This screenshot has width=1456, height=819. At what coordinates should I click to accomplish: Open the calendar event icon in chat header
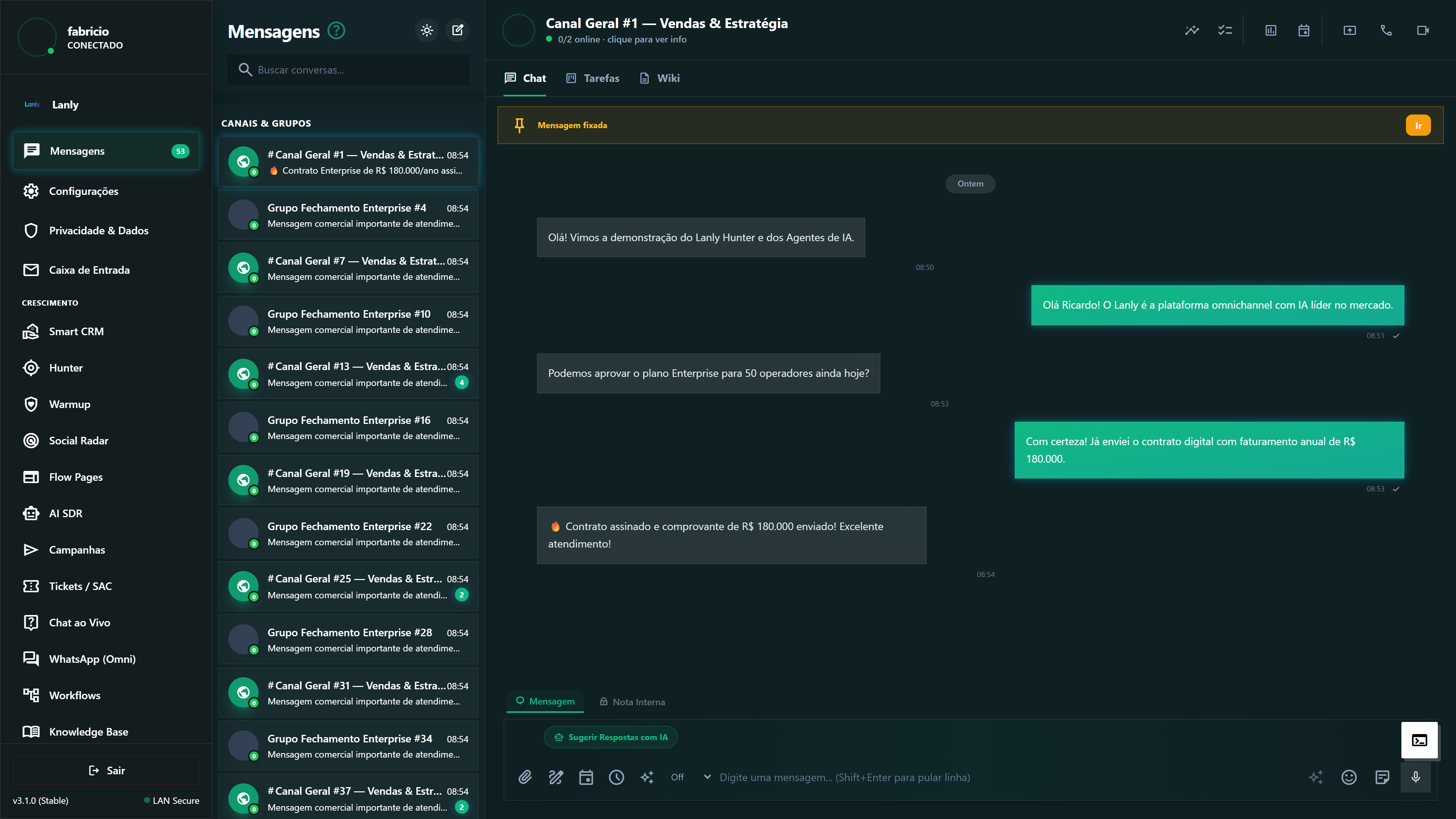coord(1304,30)
